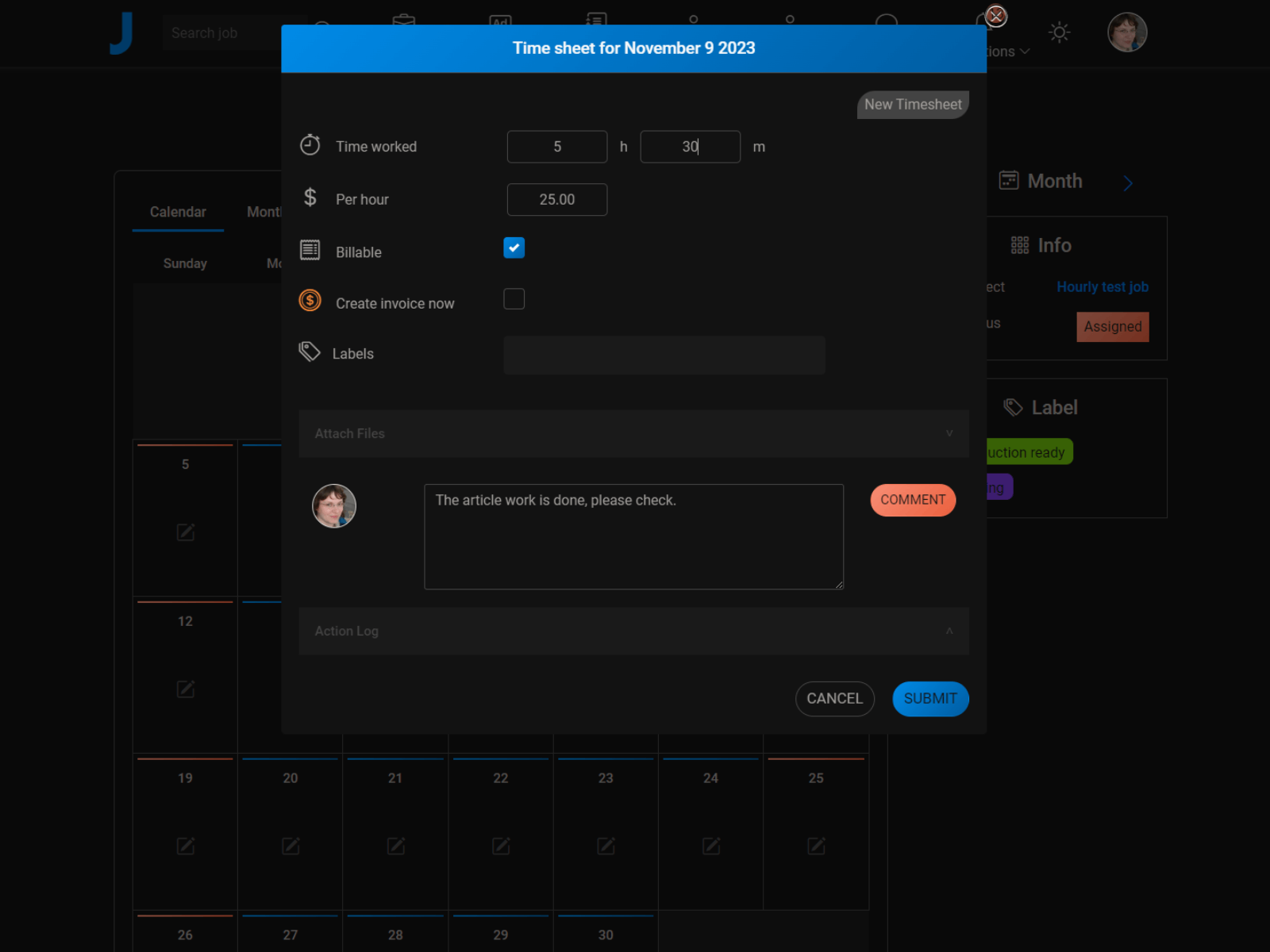The image size is (1270, 952).
Task: Switch to the Calendar tab
Action: (x=178, y=212)
